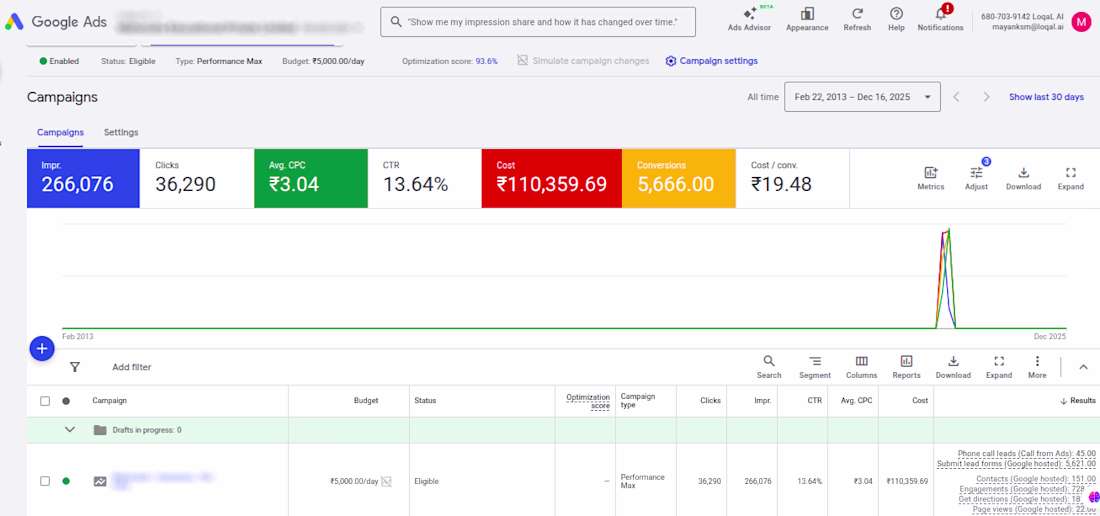Open the Appearance settings icon
The width and height of the screenshot is (1100, 516).
pos(807,13)
